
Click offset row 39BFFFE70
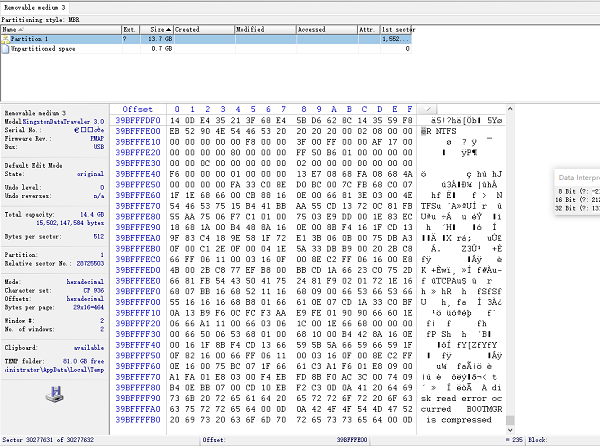pos(138,206)
